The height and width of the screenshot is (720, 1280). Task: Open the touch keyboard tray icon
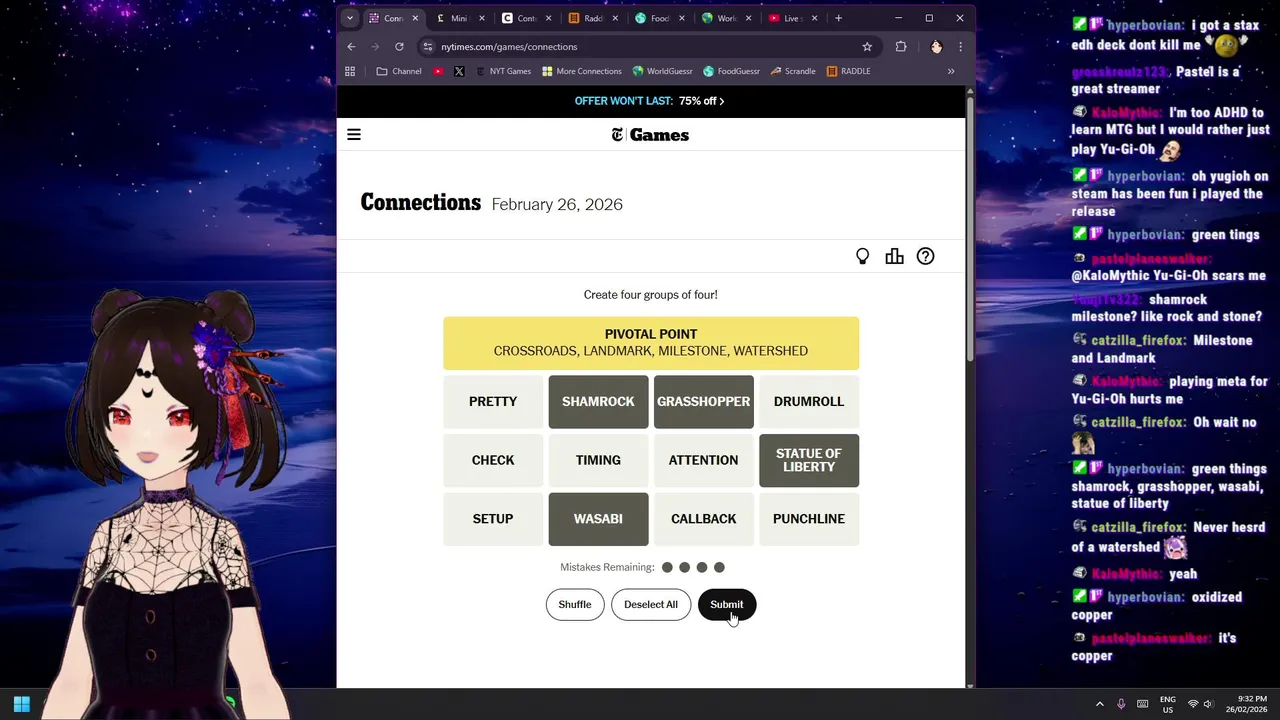pos(1142,704)
